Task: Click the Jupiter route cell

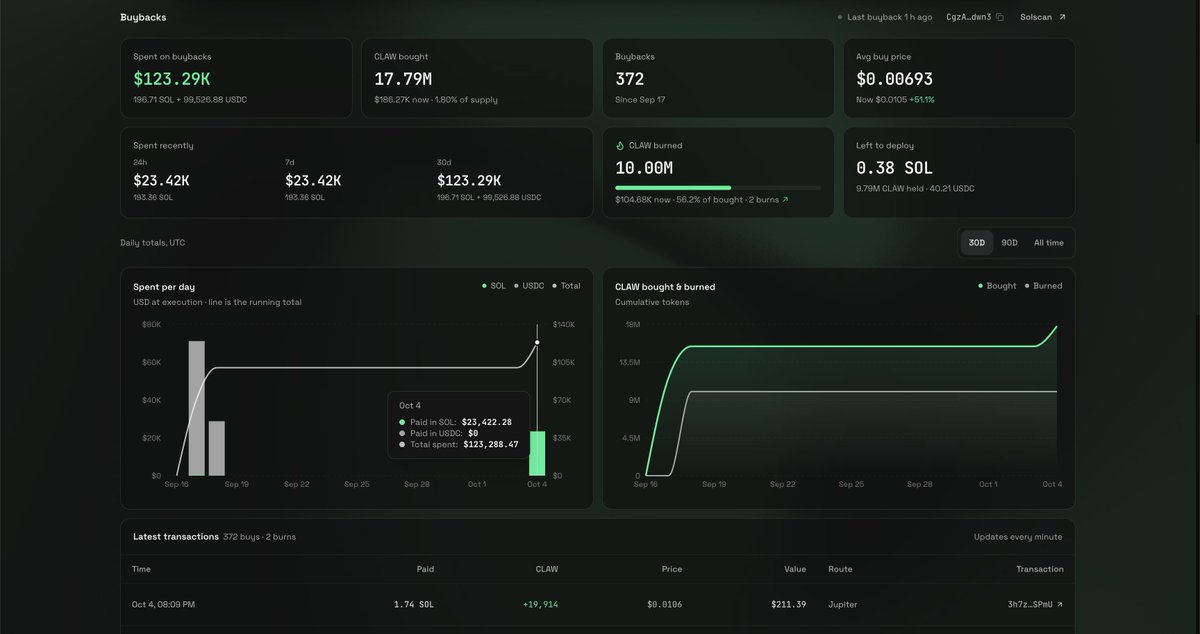Action: (843, 605)
